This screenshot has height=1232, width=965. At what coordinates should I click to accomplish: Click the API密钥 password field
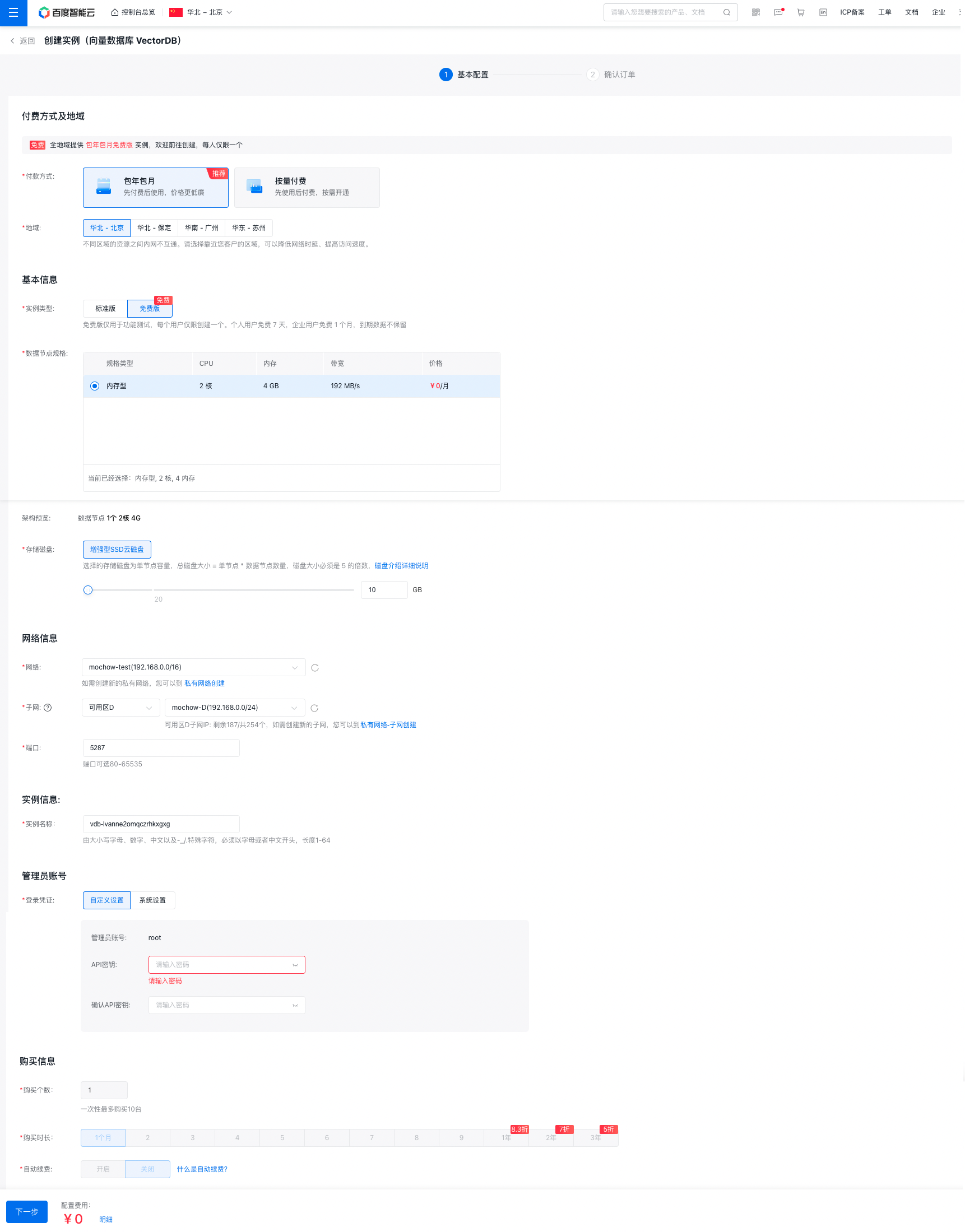point(226,965)
